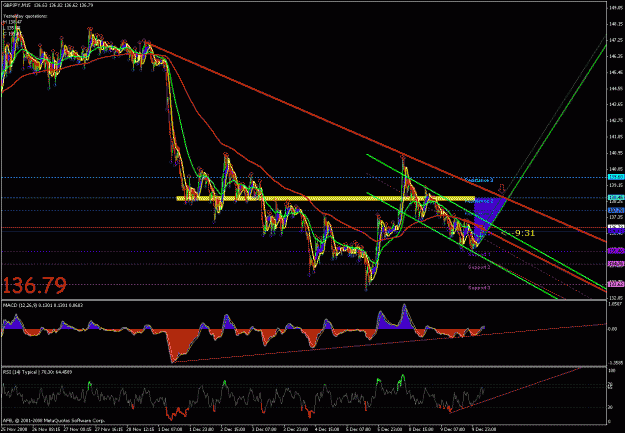This screenshot has height=433, width=625.
Task: Click the red down arrow marker above the trendline
Action: click(x=503, y=188)
